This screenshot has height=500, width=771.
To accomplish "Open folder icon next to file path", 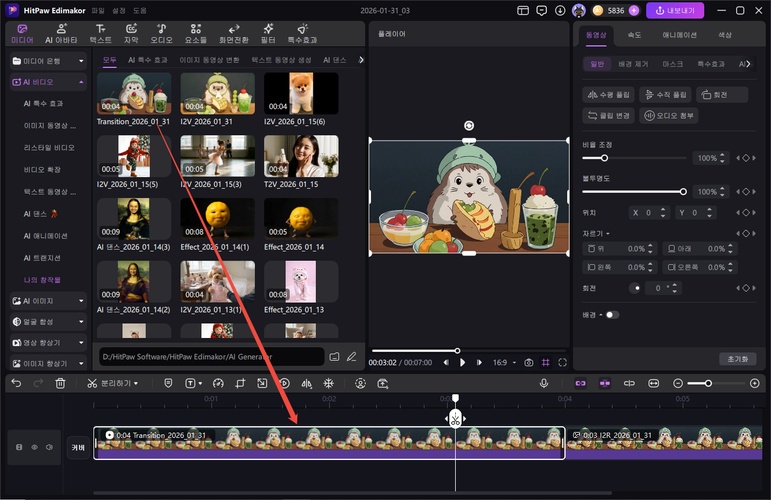I will point(334,356).
